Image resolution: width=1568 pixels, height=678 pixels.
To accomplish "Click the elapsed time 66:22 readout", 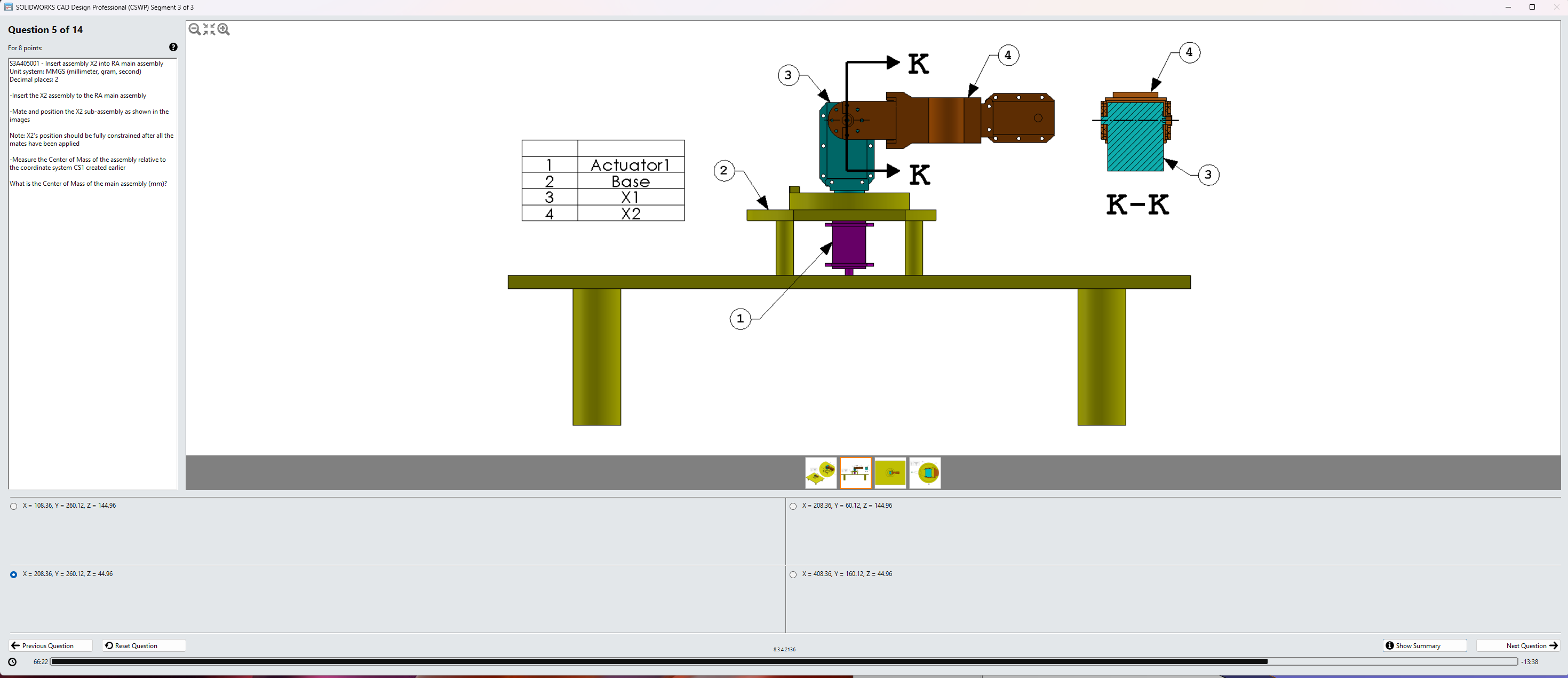I will 41,661.
